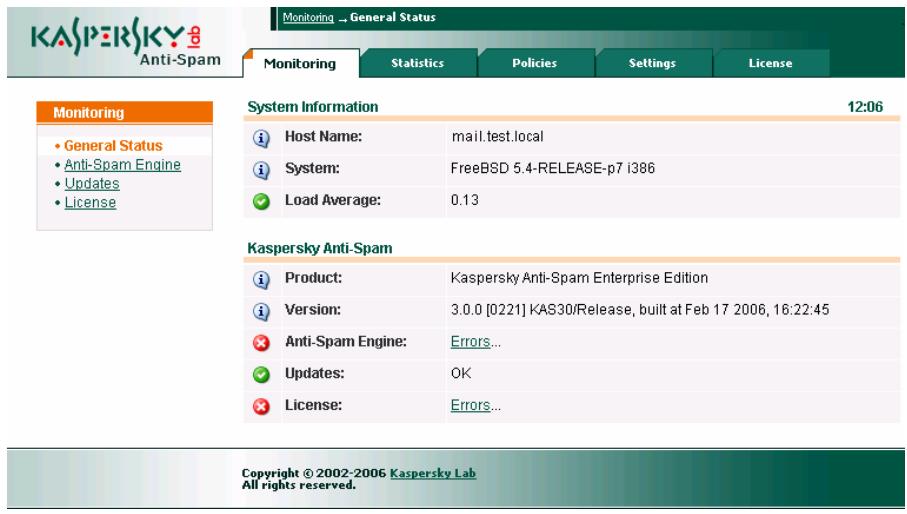Image resolution: width=907 pixels, height=514 pixels.
Task: Click the Kaspersky Anti-Spam section heading
Action: [x=320, y=248]
